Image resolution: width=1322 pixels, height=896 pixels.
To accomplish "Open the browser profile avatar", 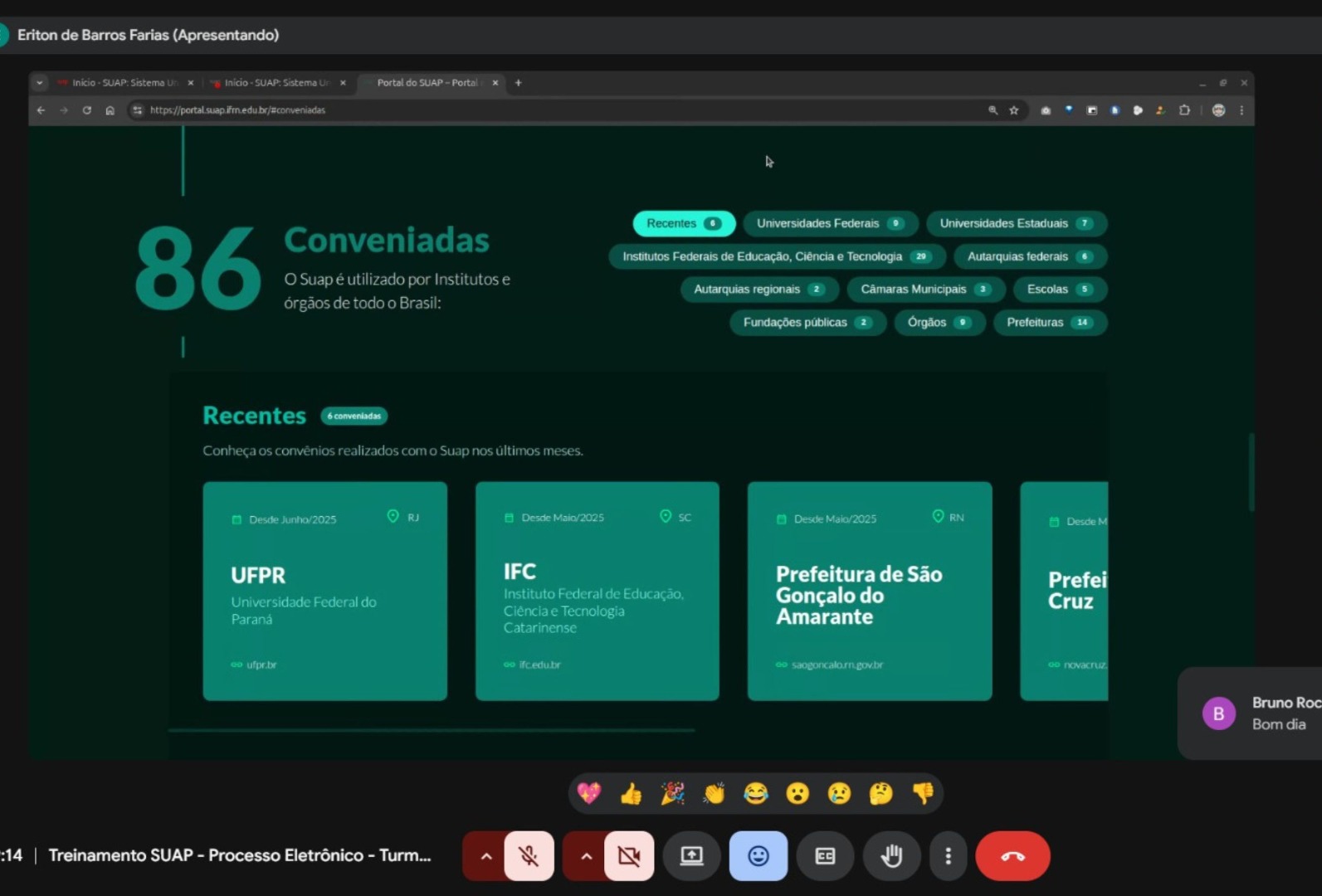I will [x=1218, y=110].
